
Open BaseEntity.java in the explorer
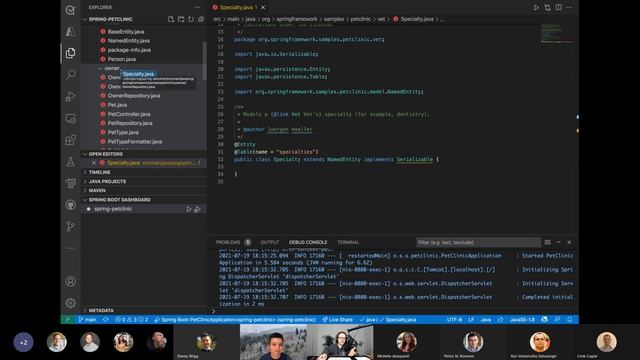[x=126, y=32]
